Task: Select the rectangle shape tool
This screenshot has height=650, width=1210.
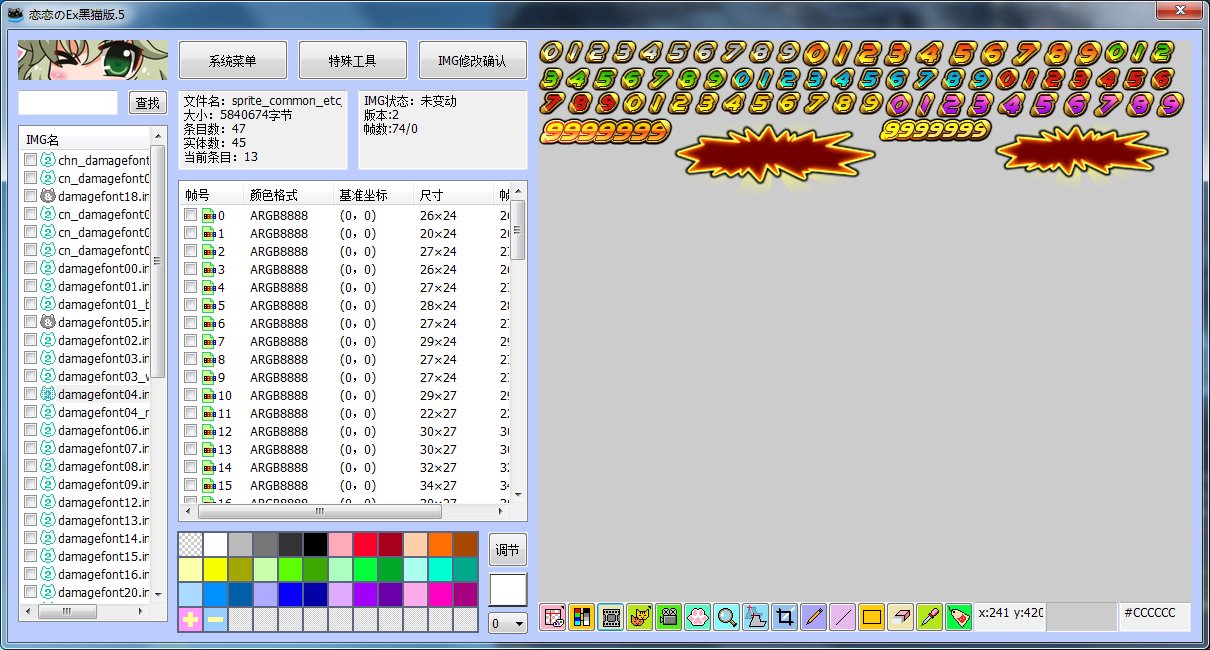Action: (x=872, y=617)
